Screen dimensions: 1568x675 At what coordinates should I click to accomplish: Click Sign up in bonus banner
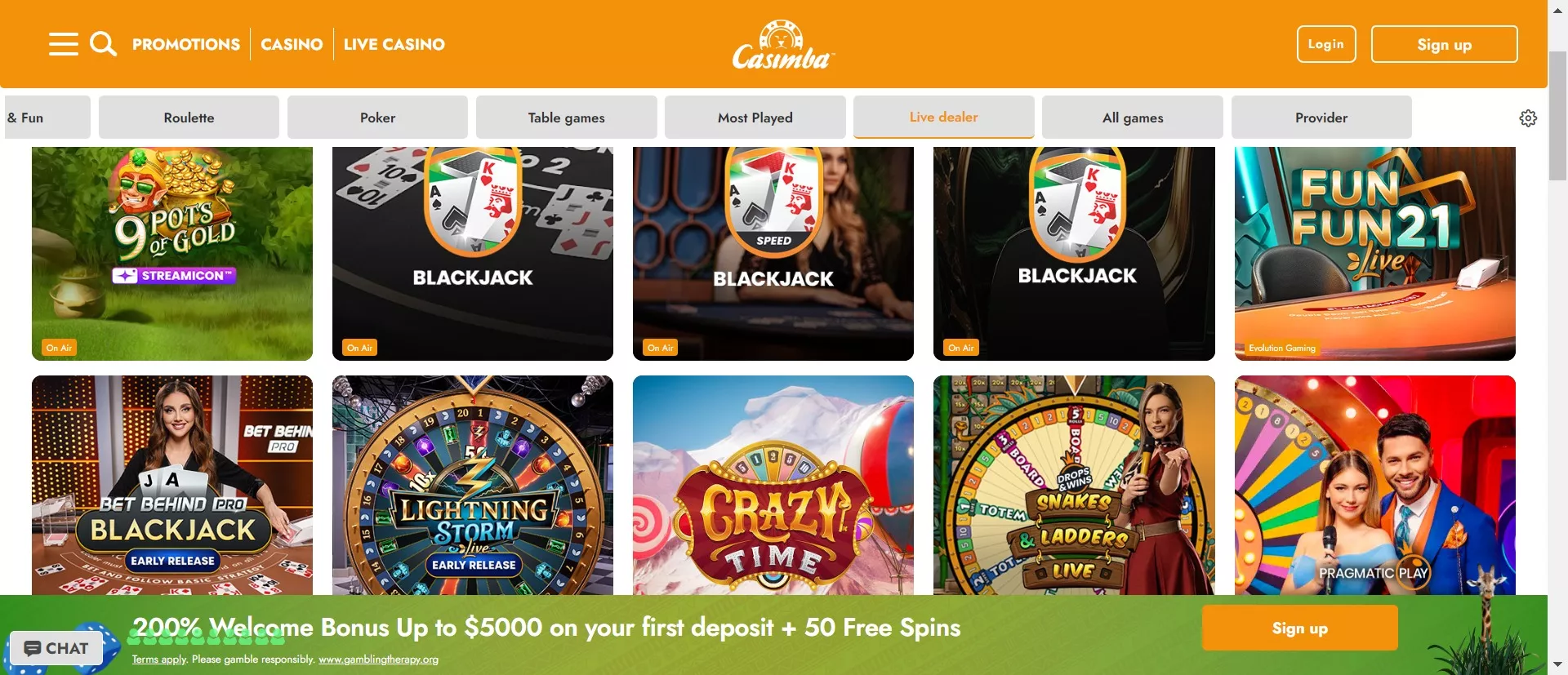point(1299,628)
